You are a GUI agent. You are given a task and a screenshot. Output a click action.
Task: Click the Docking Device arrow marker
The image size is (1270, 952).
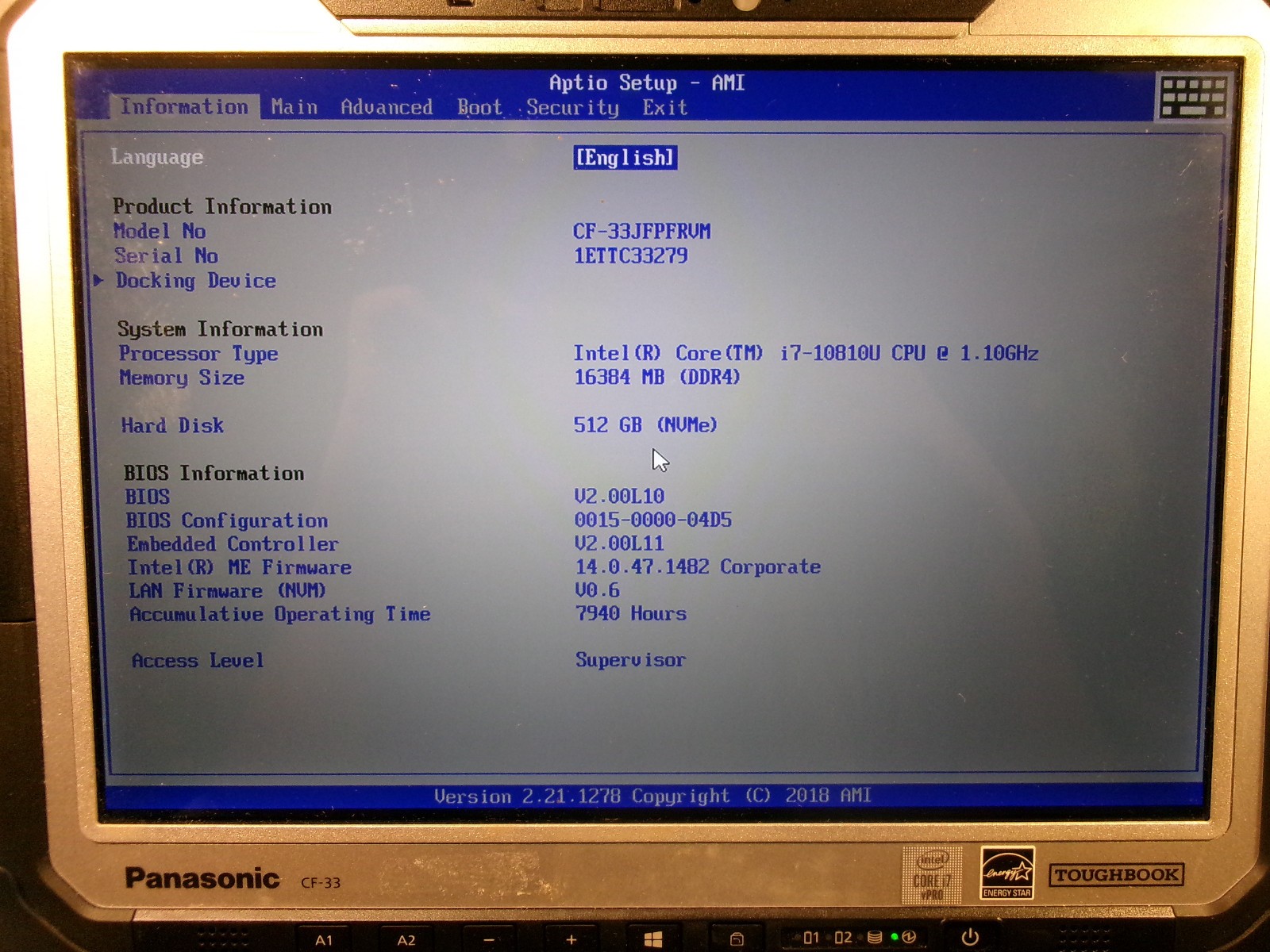click(x=99, y=280)
